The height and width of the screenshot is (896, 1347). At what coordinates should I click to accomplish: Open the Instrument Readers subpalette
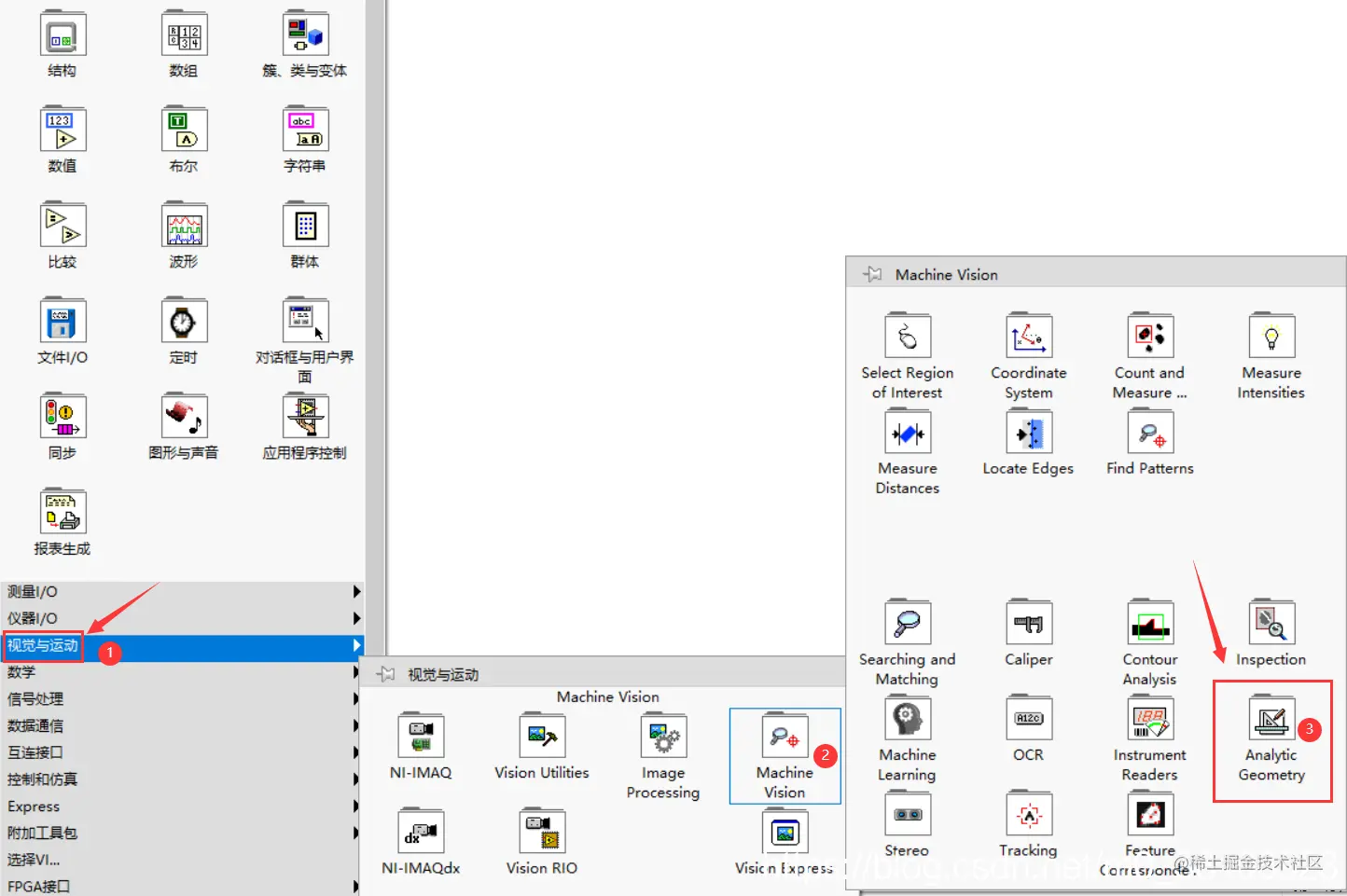pyautogui.click(x=1150, y=719)
